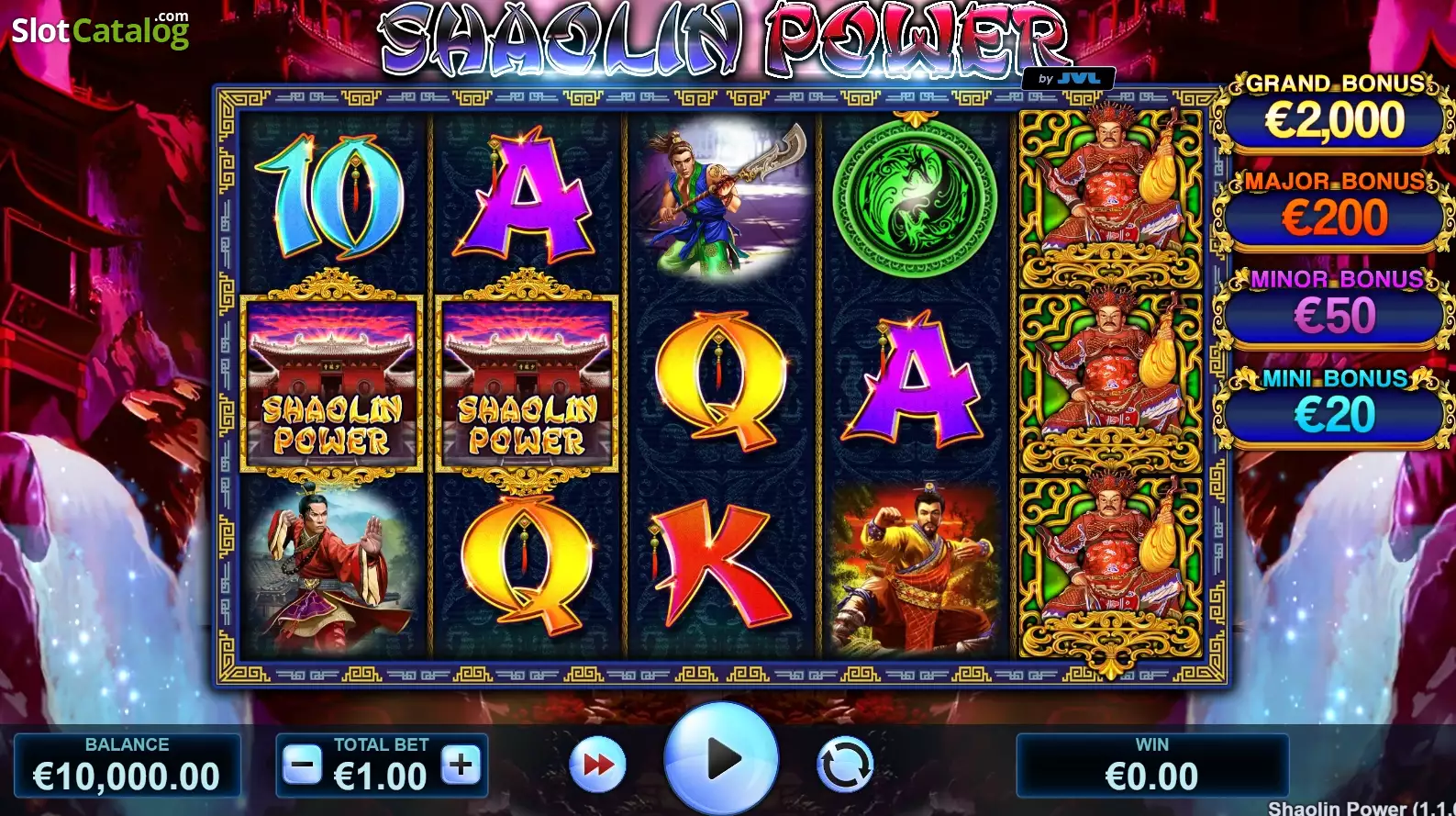1456x816 pixels.
Task: Activate the red fast-forward turbo button
Action: click(x=598, y=764)
